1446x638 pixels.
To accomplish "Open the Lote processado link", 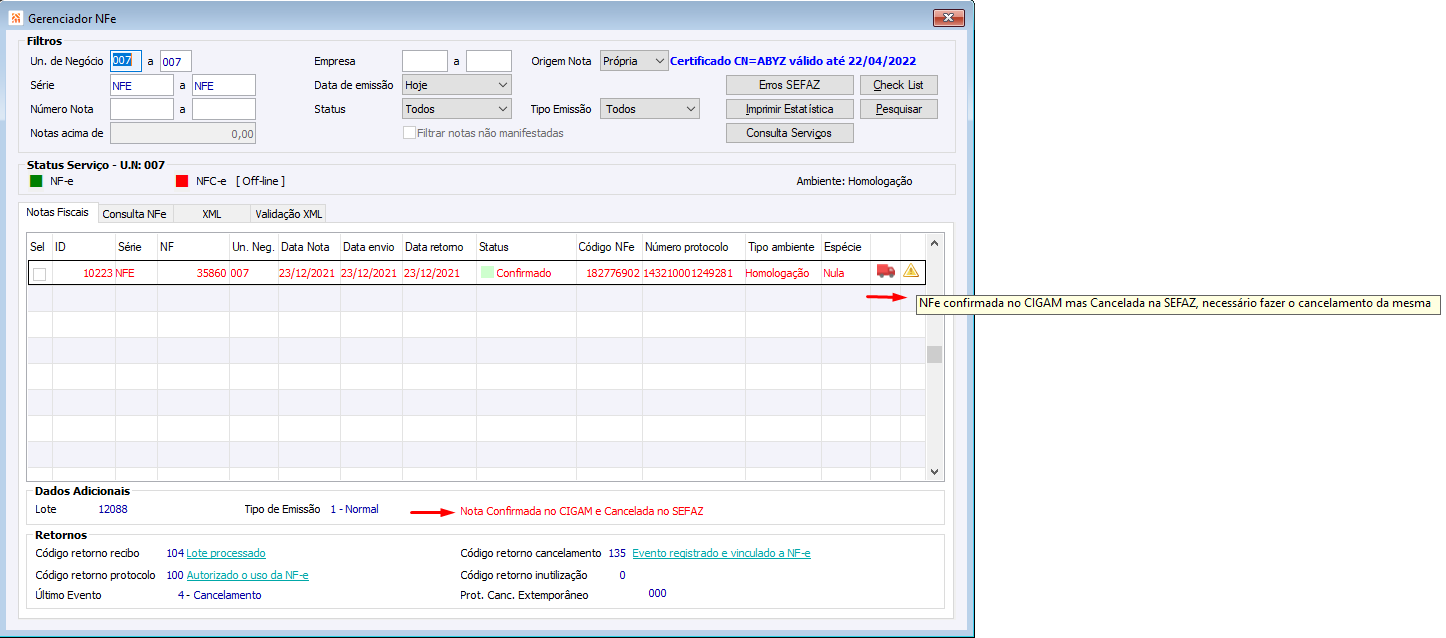I will pyautogui.click(x=226, y=553).
